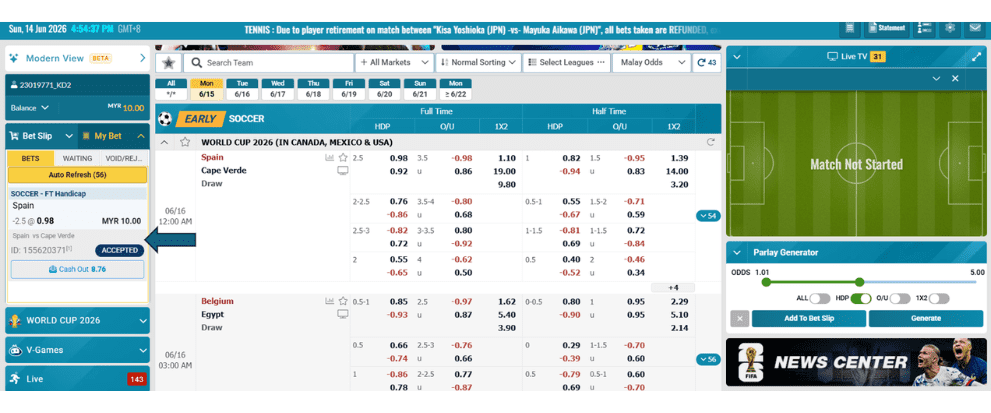Select the Mon 6/15 date tab
Image resolution: width=991 pixels, height=413 pixels.
point(207,89)
